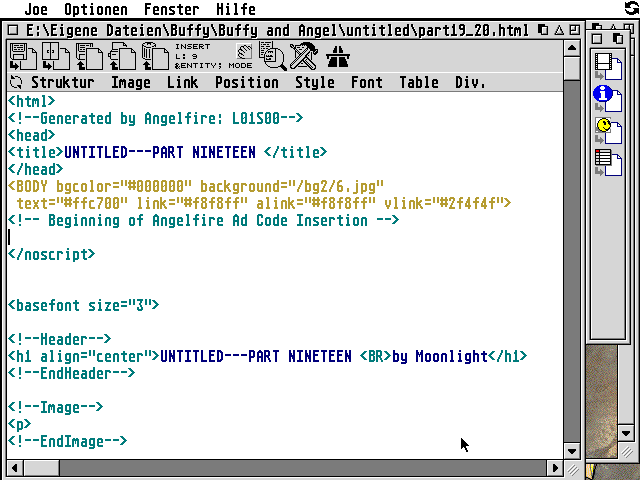Click the highway road toolbar icon
Image resolution: width=640 pixels, height=480 pixels.
point(338,57)
